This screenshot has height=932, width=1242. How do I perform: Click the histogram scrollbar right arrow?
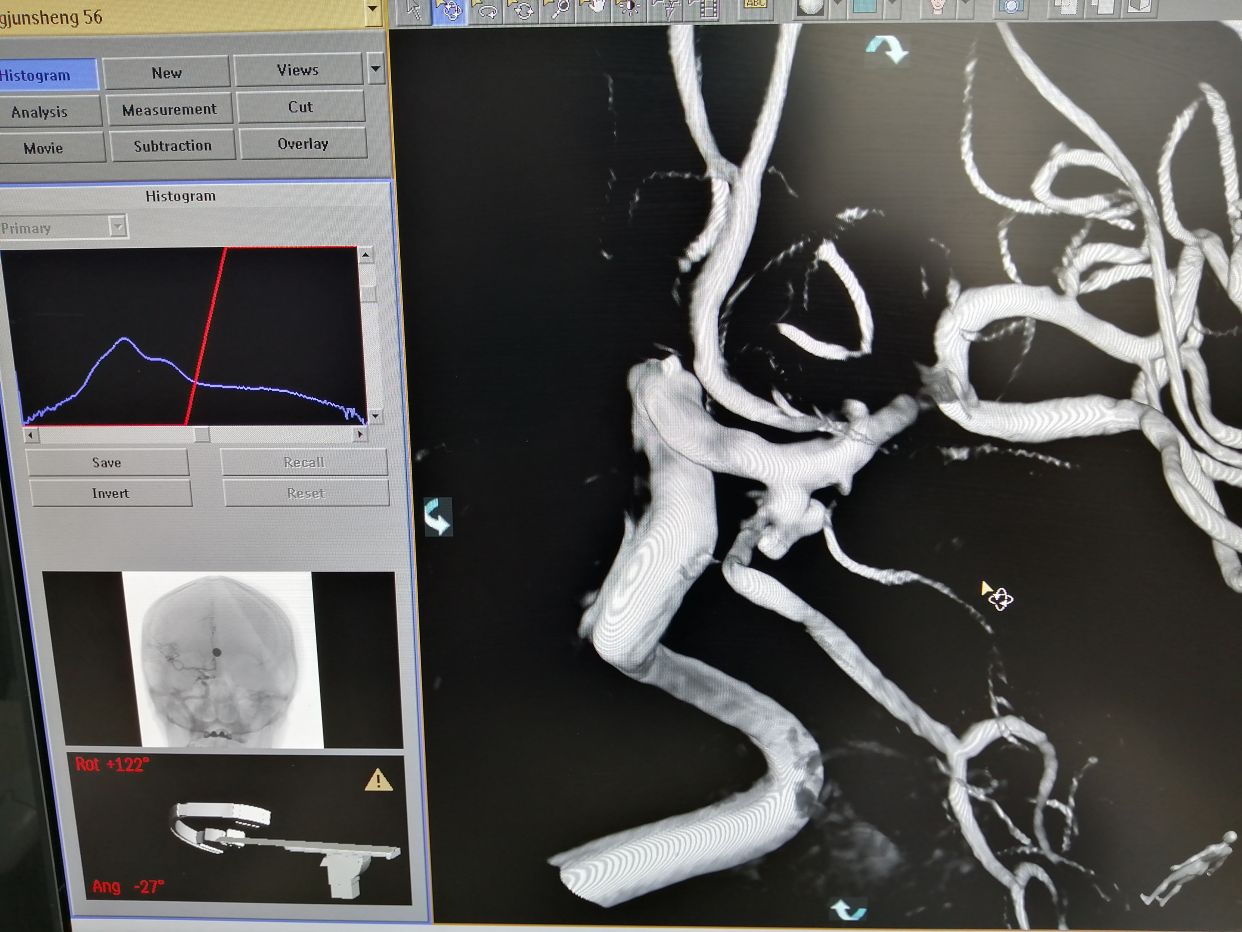(360, 435)
